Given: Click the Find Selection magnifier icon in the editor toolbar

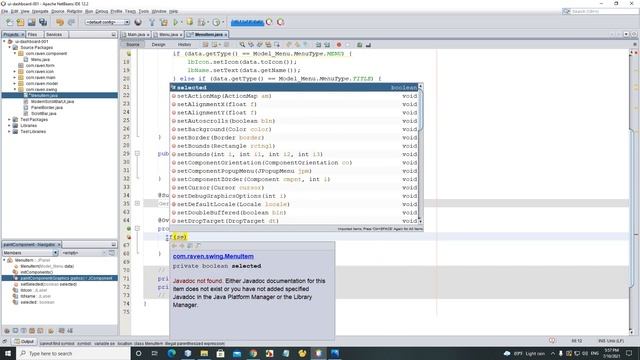Looking at the screenshot, I should coord(242,44).
